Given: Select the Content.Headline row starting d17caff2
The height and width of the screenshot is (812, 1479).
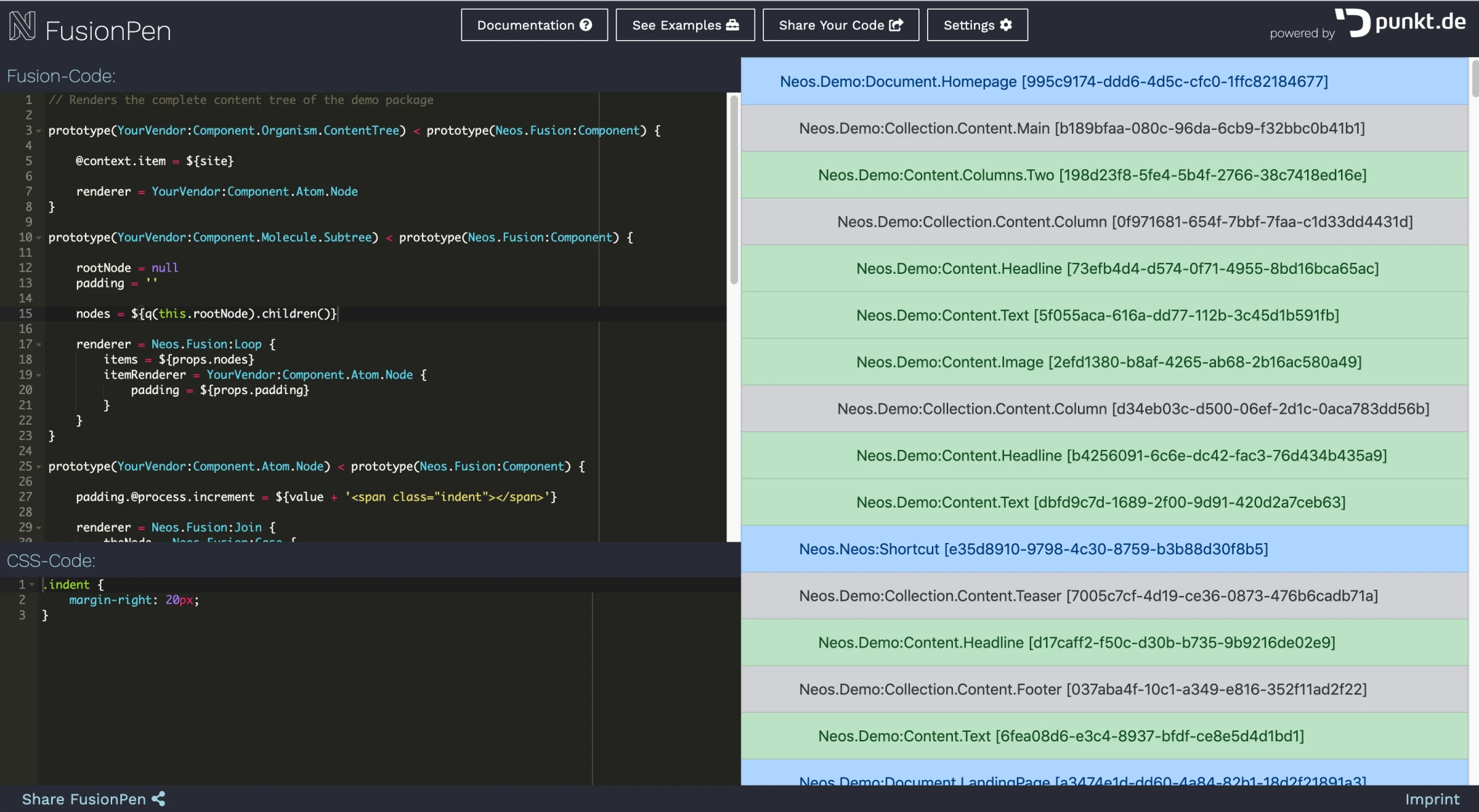Looking at the screenshot, I should [x=1104, y=643].
